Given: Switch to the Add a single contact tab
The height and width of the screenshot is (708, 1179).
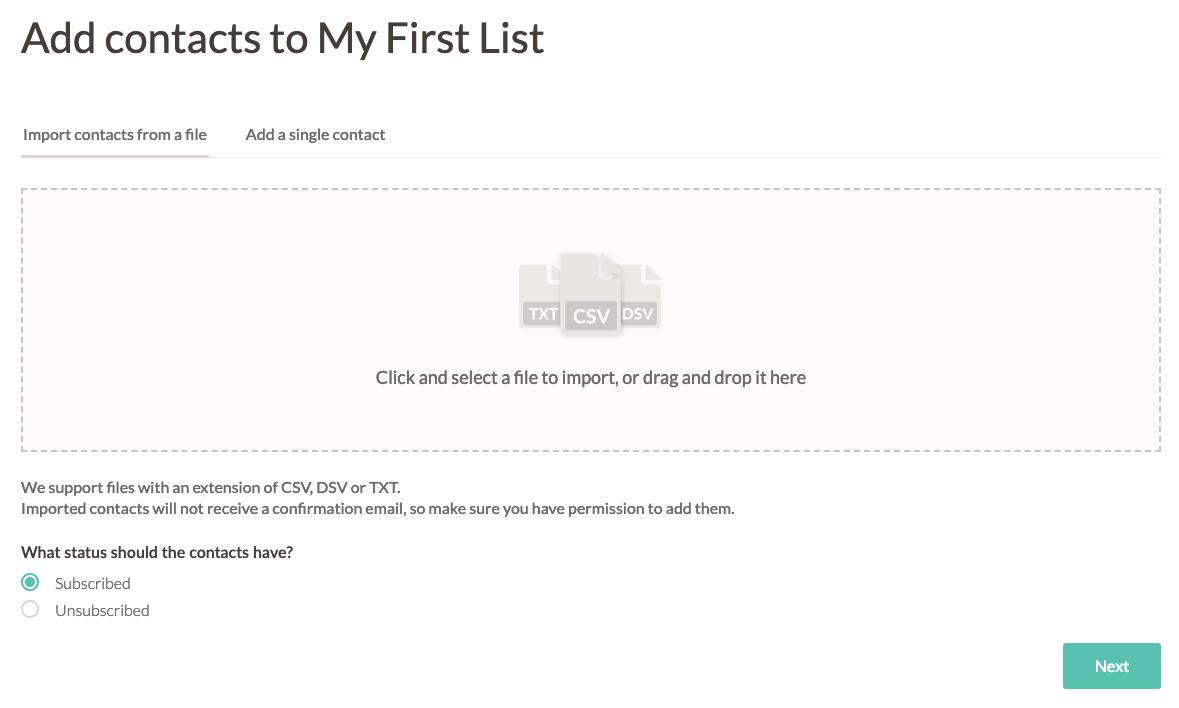Looking at the screenshot, I should coord(315,135).
